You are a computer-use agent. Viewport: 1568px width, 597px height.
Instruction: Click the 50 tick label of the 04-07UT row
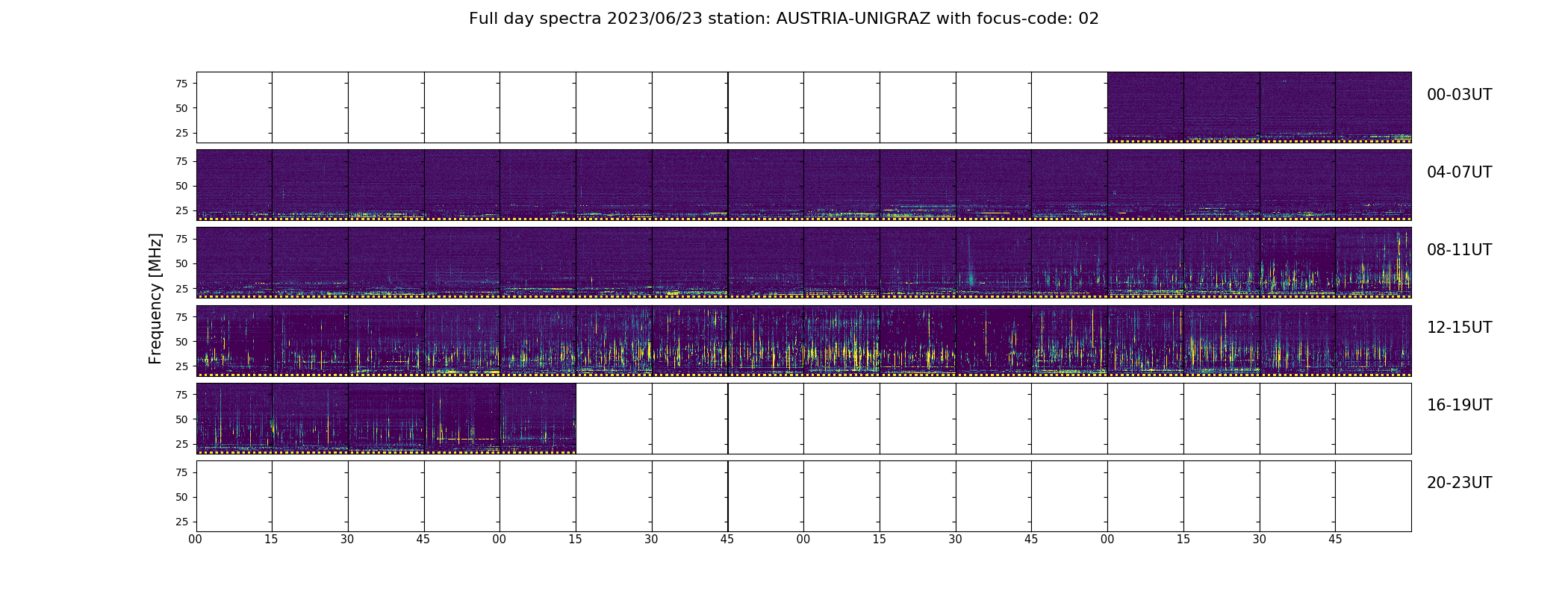(x=181, y=186)
